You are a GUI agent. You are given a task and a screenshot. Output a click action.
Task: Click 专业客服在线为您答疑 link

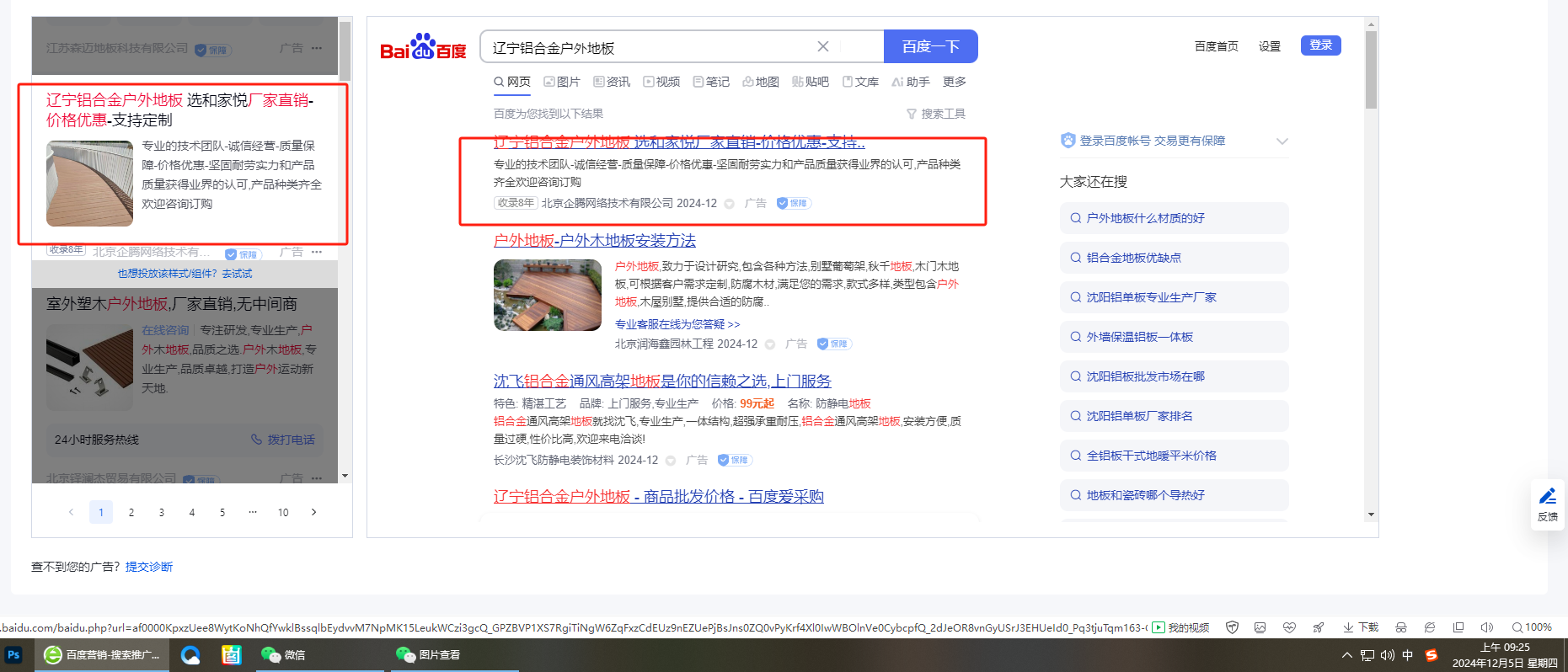(677, 324)
